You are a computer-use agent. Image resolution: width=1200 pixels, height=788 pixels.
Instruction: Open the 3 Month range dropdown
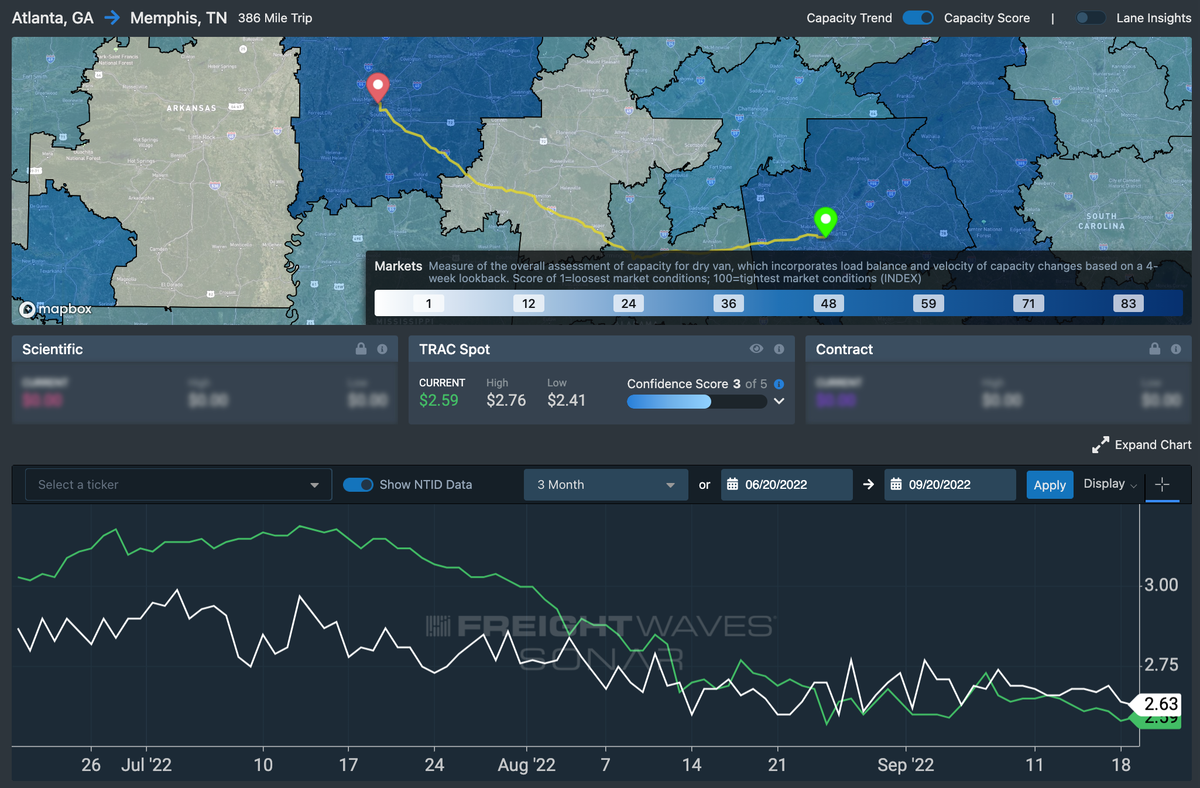coord(606,485)
